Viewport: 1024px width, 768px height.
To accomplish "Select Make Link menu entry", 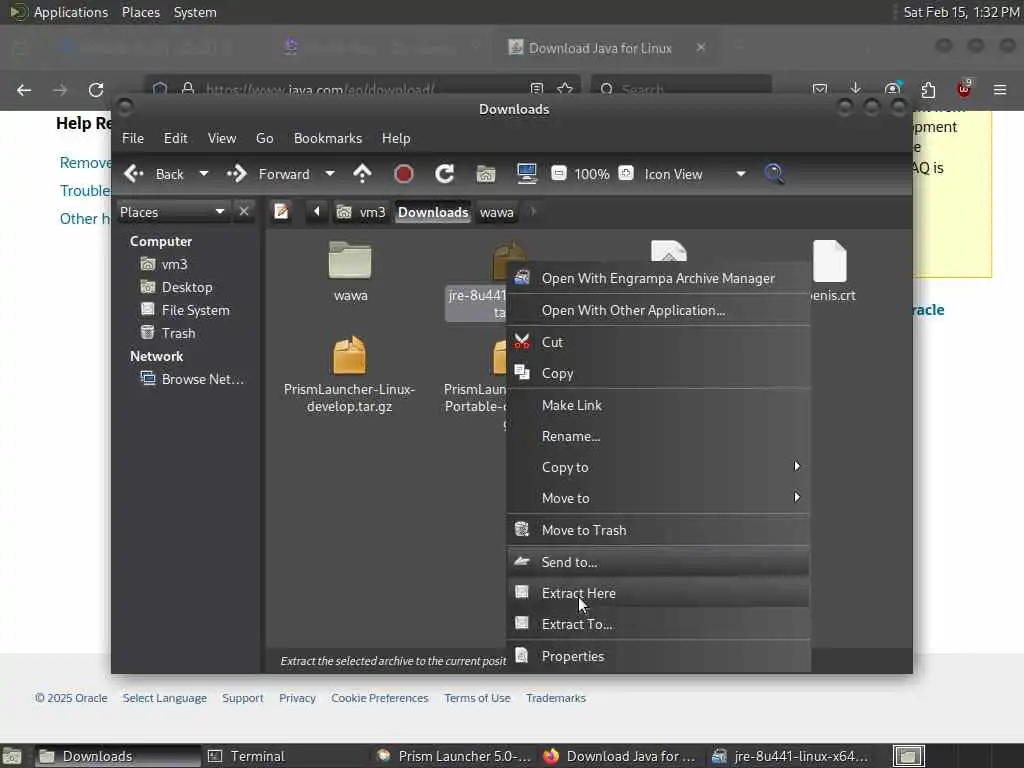I will pos(658,405).
